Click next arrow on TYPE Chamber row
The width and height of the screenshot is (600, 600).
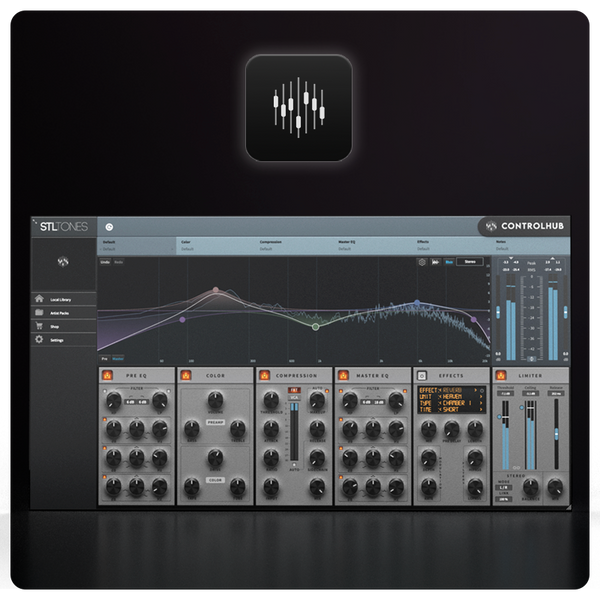[481, 403]
